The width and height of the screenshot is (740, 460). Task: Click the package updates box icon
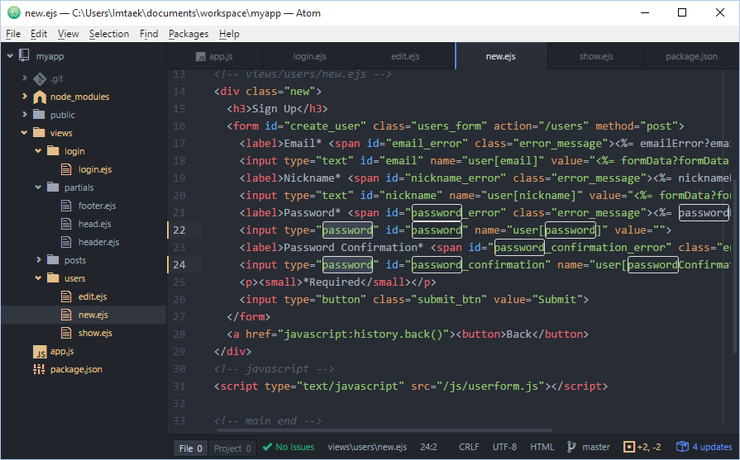point(682,447)
